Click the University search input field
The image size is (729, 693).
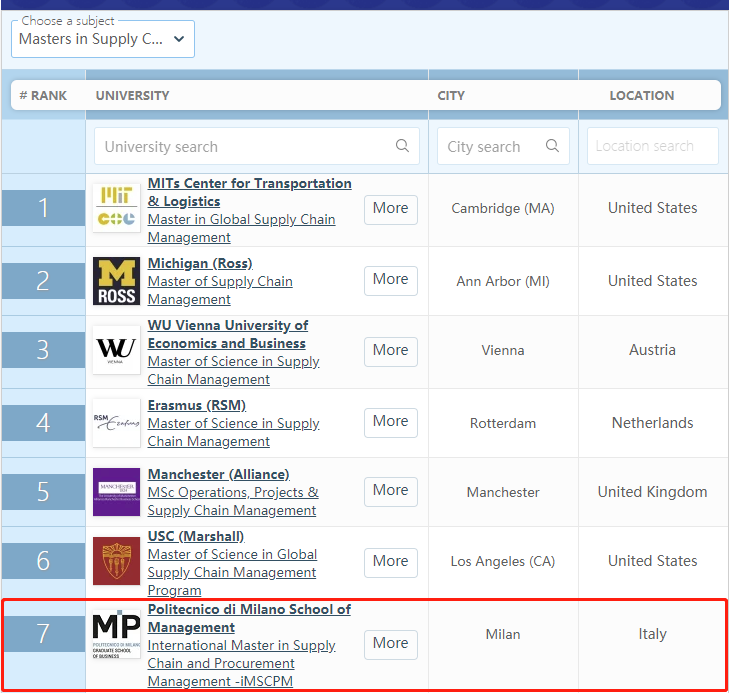click(x=257, y=146)
